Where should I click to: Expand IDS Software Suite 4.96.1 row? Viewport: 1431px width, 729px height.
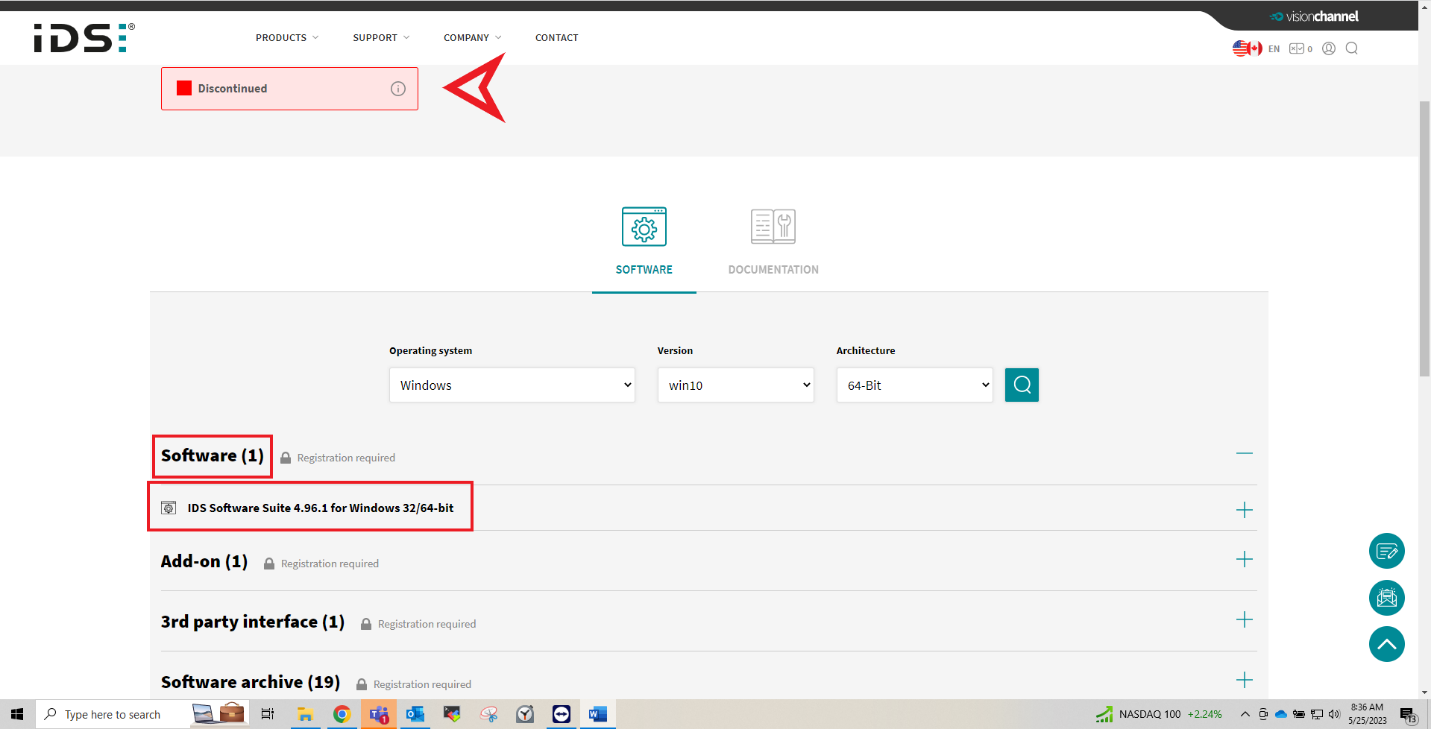[x=1244, y=510]
